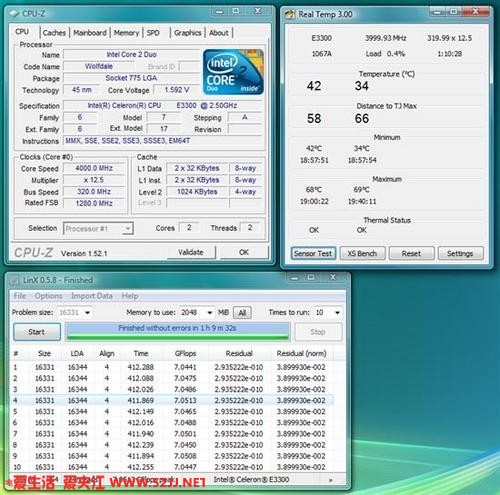Screen dimensions: 500x495
Task: Click the LDA column header
Action: (77, 353)
